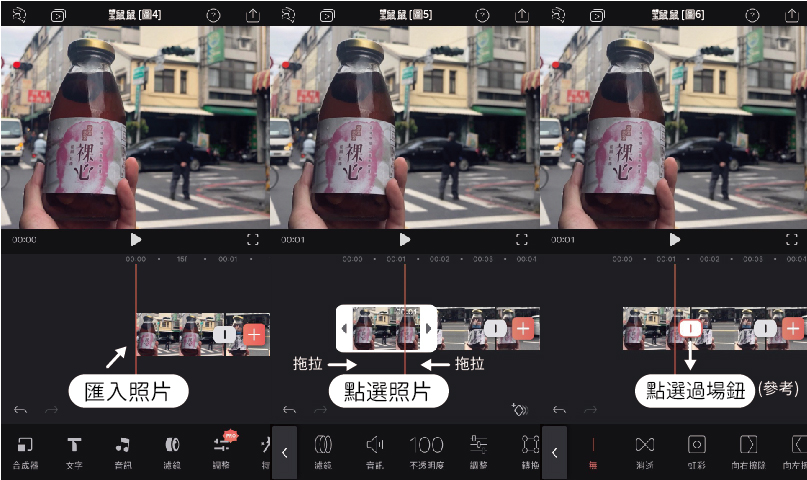Select the 無 (none) transition
The width and height of the screenshot is (807, 480).
(593, 452)
